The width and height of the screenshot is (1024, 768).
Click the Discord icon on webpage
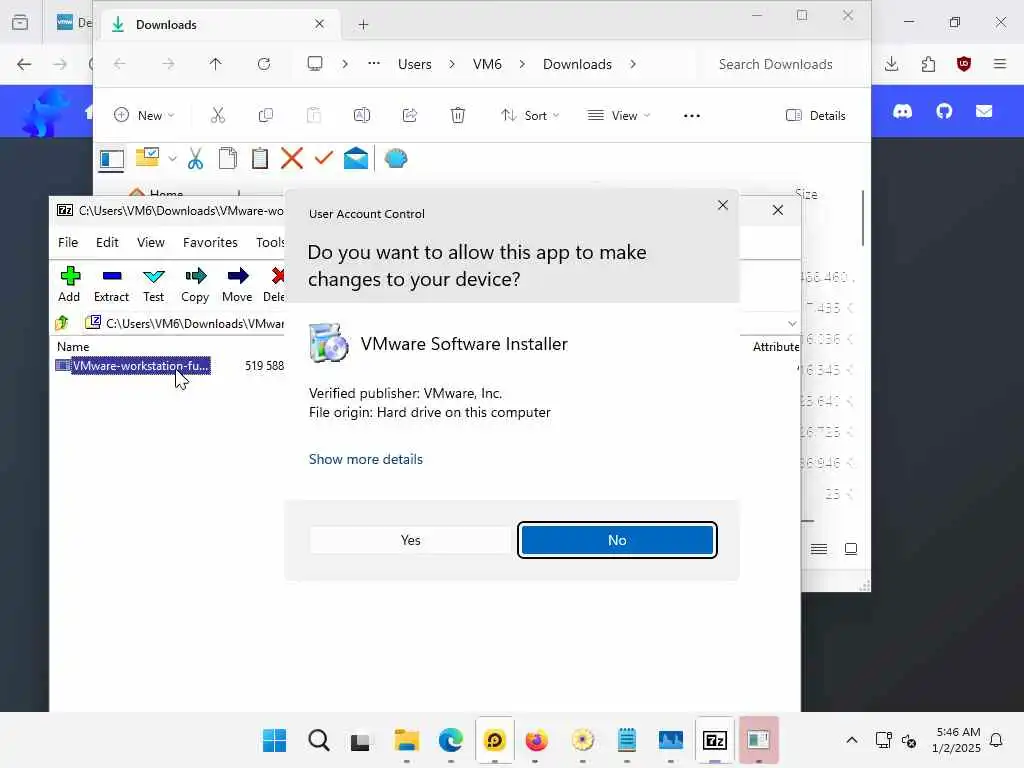[902, 112]
